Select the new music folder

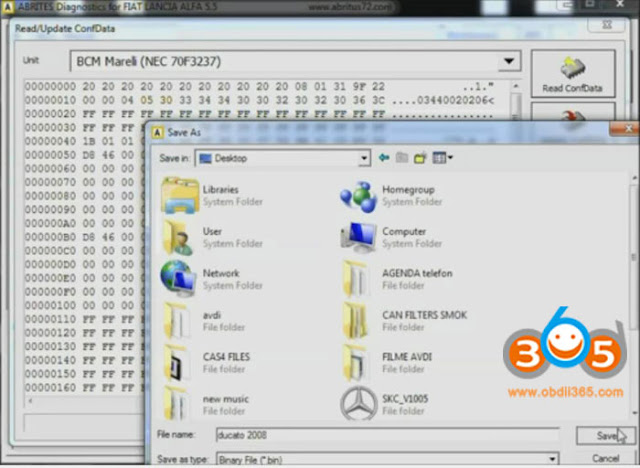click(x=206, y=404)
